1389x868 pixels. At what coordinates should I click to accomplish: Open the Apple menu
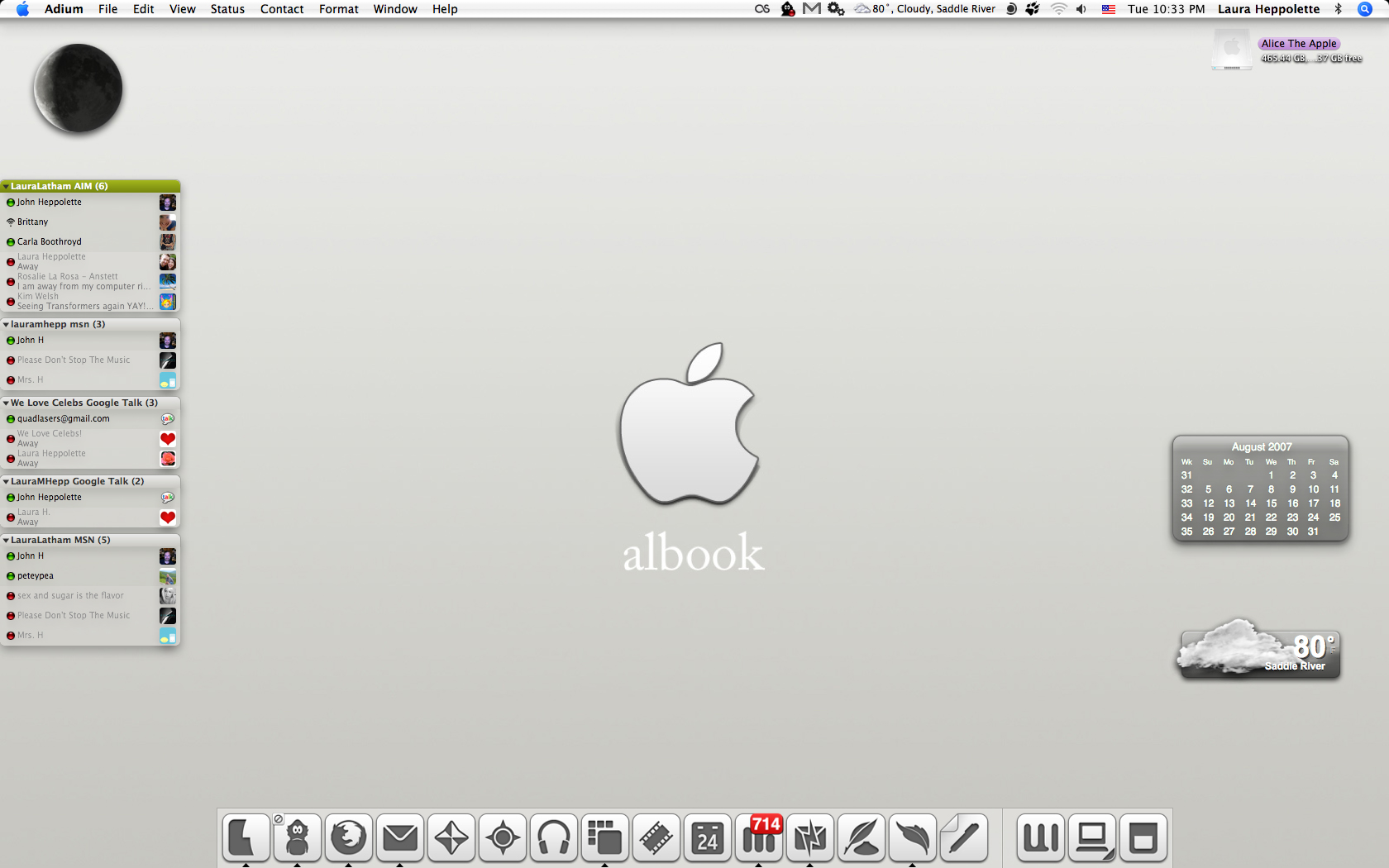coord(22,9)
